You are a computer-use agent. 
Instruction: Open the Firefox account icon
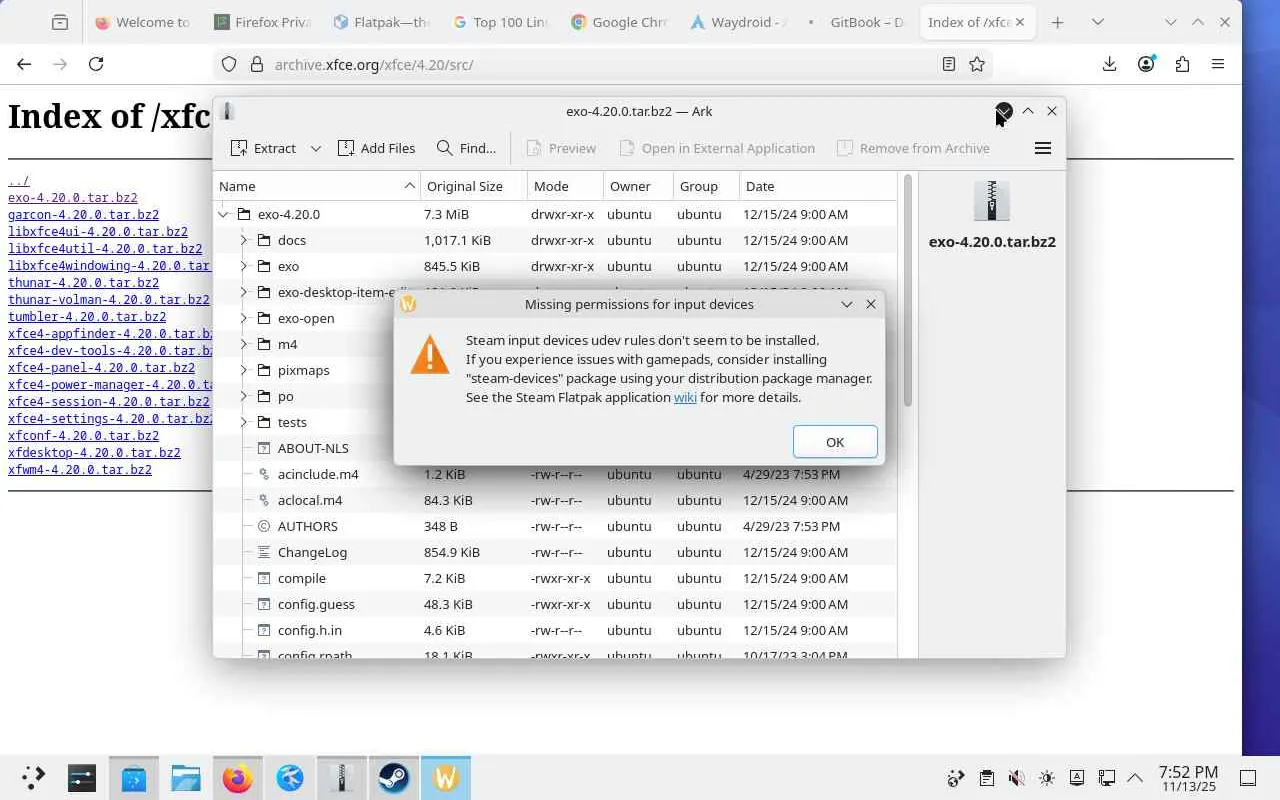pos(1146,64)
